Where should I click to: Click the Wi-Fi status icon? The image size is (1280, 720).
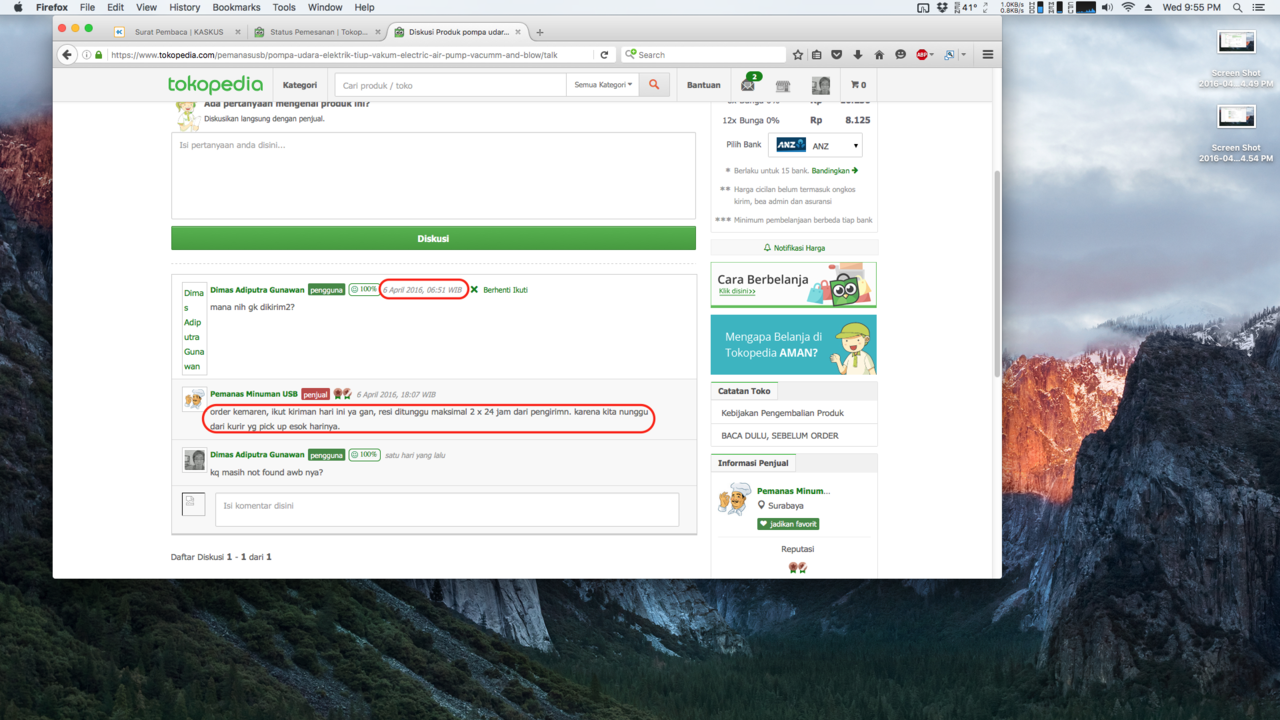click(1128, 7)
